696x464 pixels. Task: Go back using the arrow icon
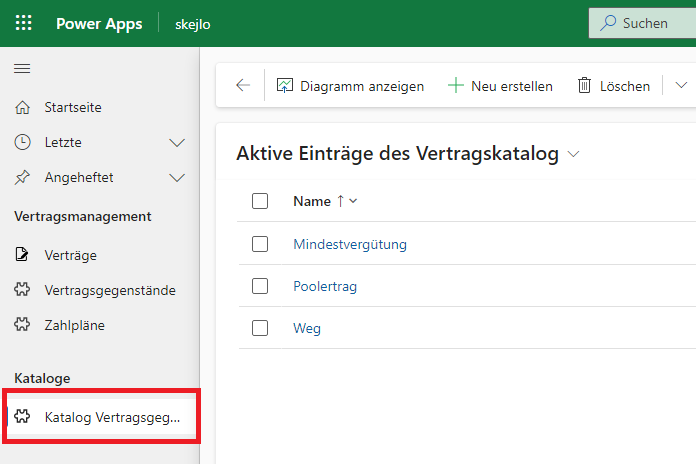tap(243, 86)
